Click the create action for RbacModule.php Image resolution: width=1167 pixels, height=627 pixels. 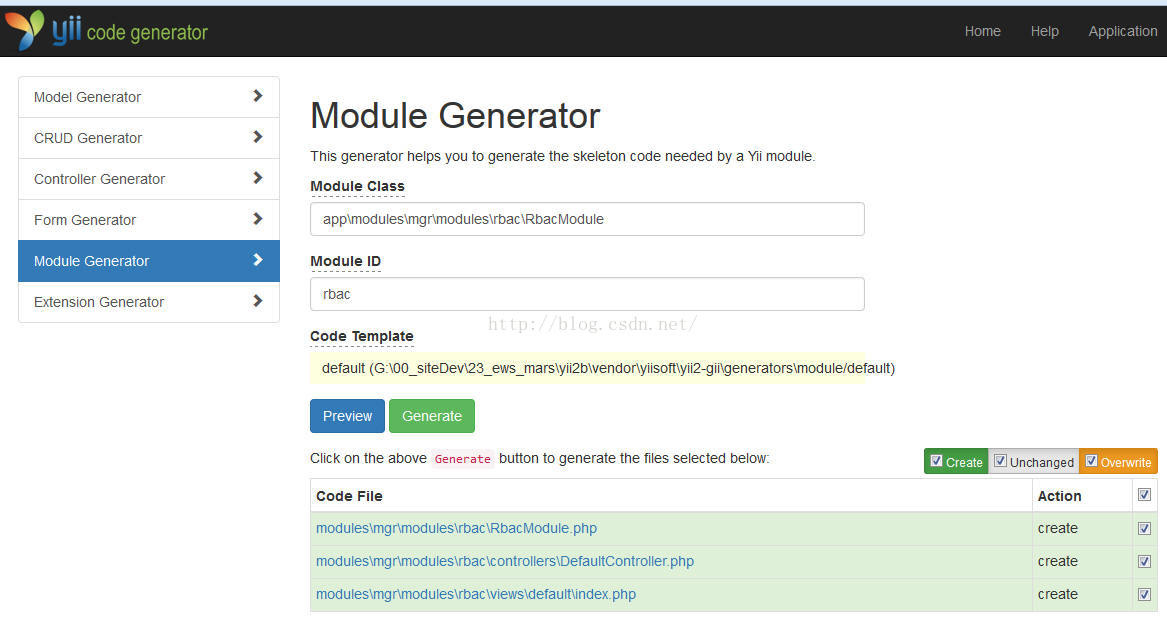coord(1058,528)
